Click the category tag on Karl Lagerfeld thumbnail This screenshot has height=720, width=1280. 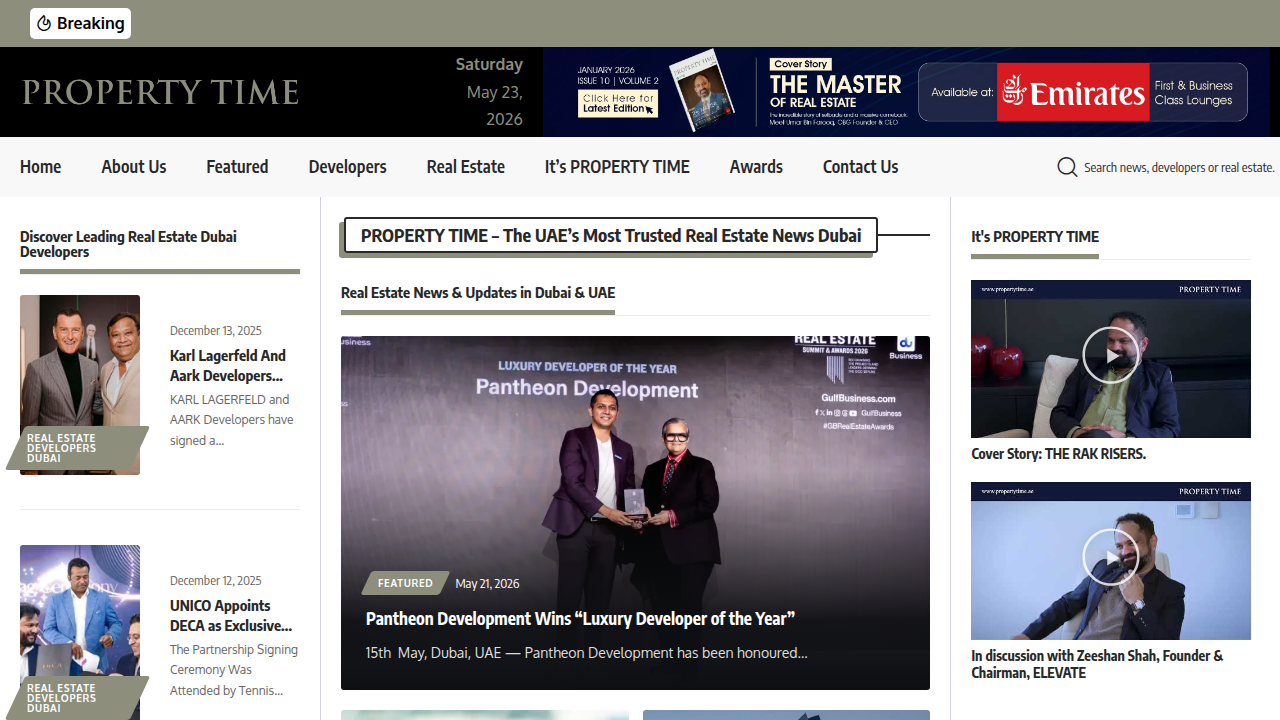point(78,448)
